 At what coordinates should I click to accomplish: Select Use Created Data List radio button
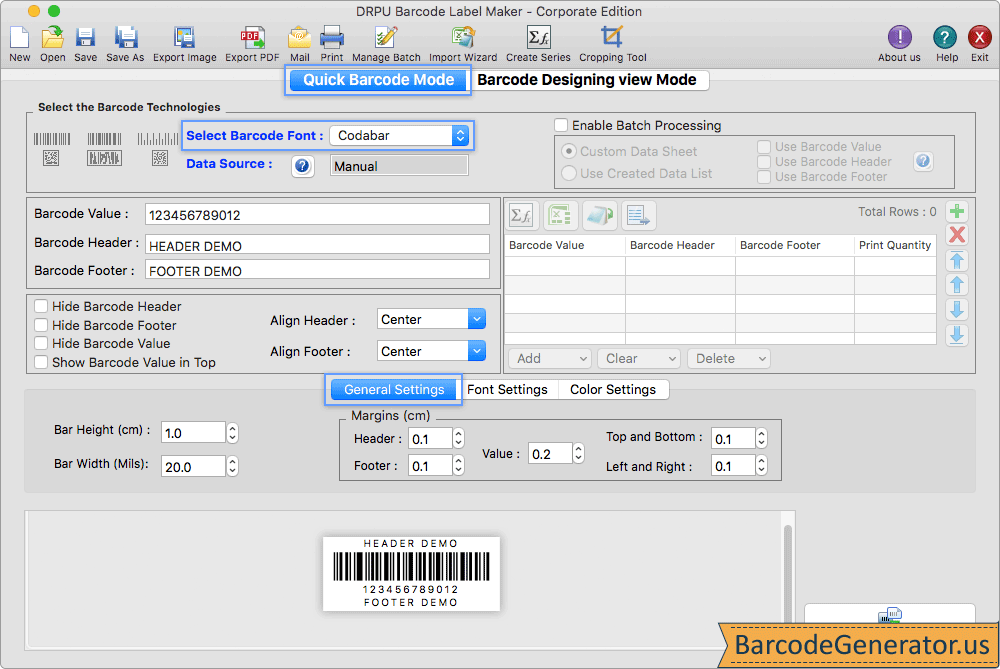pos(568,173)
